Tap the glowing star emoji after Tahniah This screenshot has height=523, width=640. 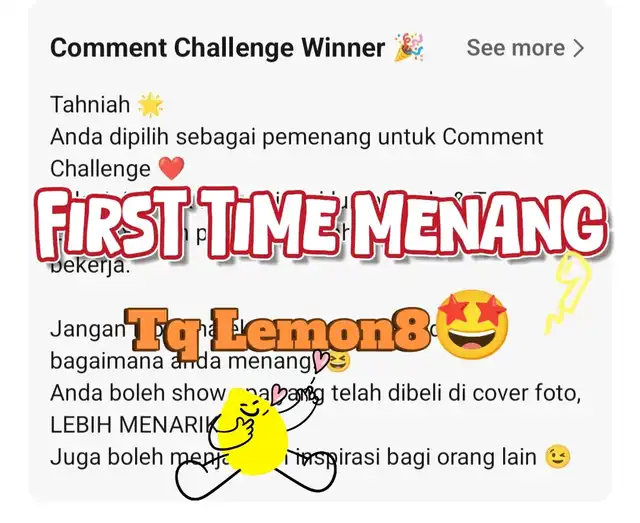point(151,105)
